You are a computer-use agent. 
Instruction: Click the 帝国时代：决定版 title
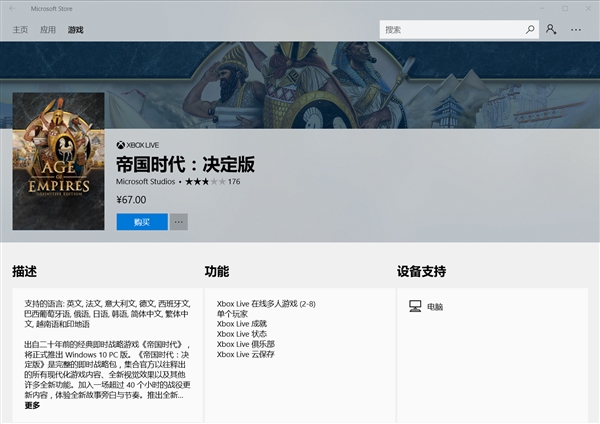click(x=186, y=164)
